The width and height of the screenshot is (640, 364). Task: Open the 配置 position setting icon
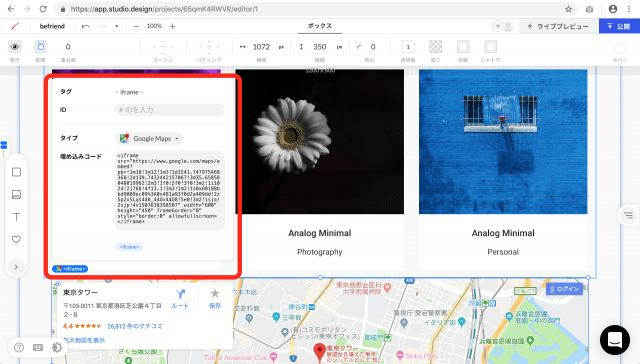point(40,47)
